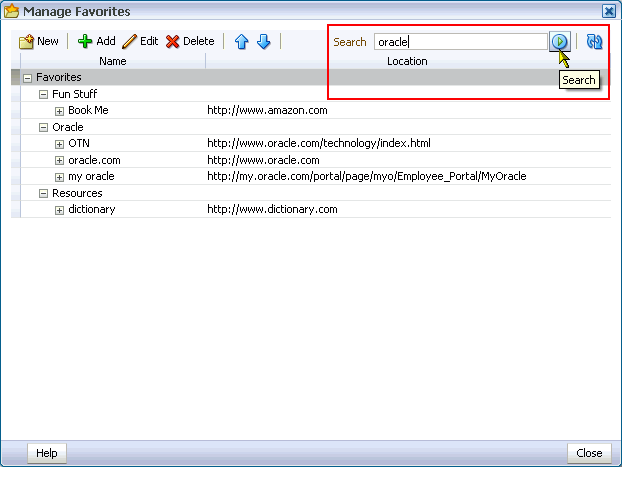Click the Close button at bottom
Image resolution: width=622 pixels, height=479 pixels.
pyautogui.click(x=589, y=453)
